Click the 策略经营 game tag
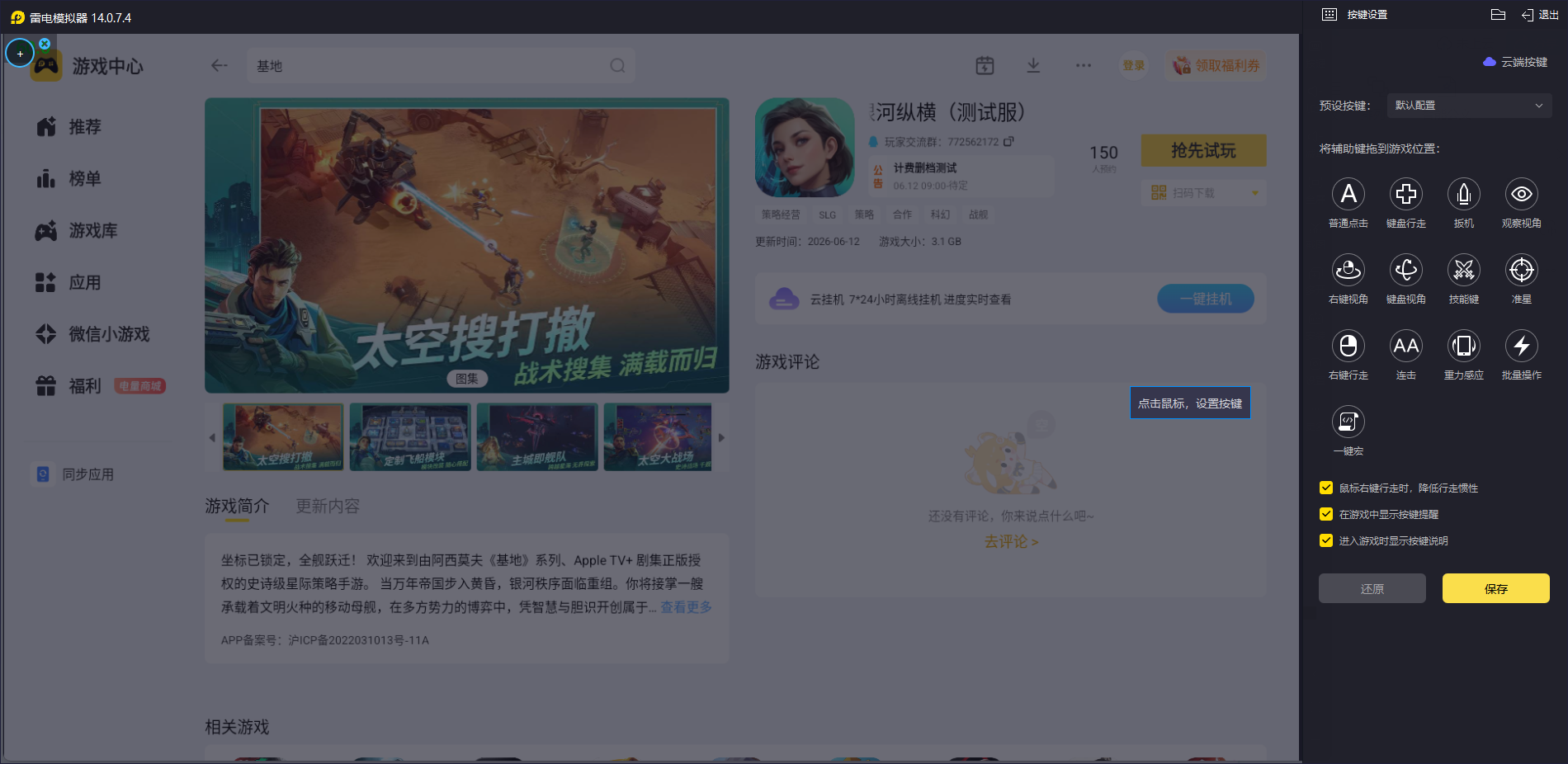The image size is (1568, 764). (x=781, y=215)
